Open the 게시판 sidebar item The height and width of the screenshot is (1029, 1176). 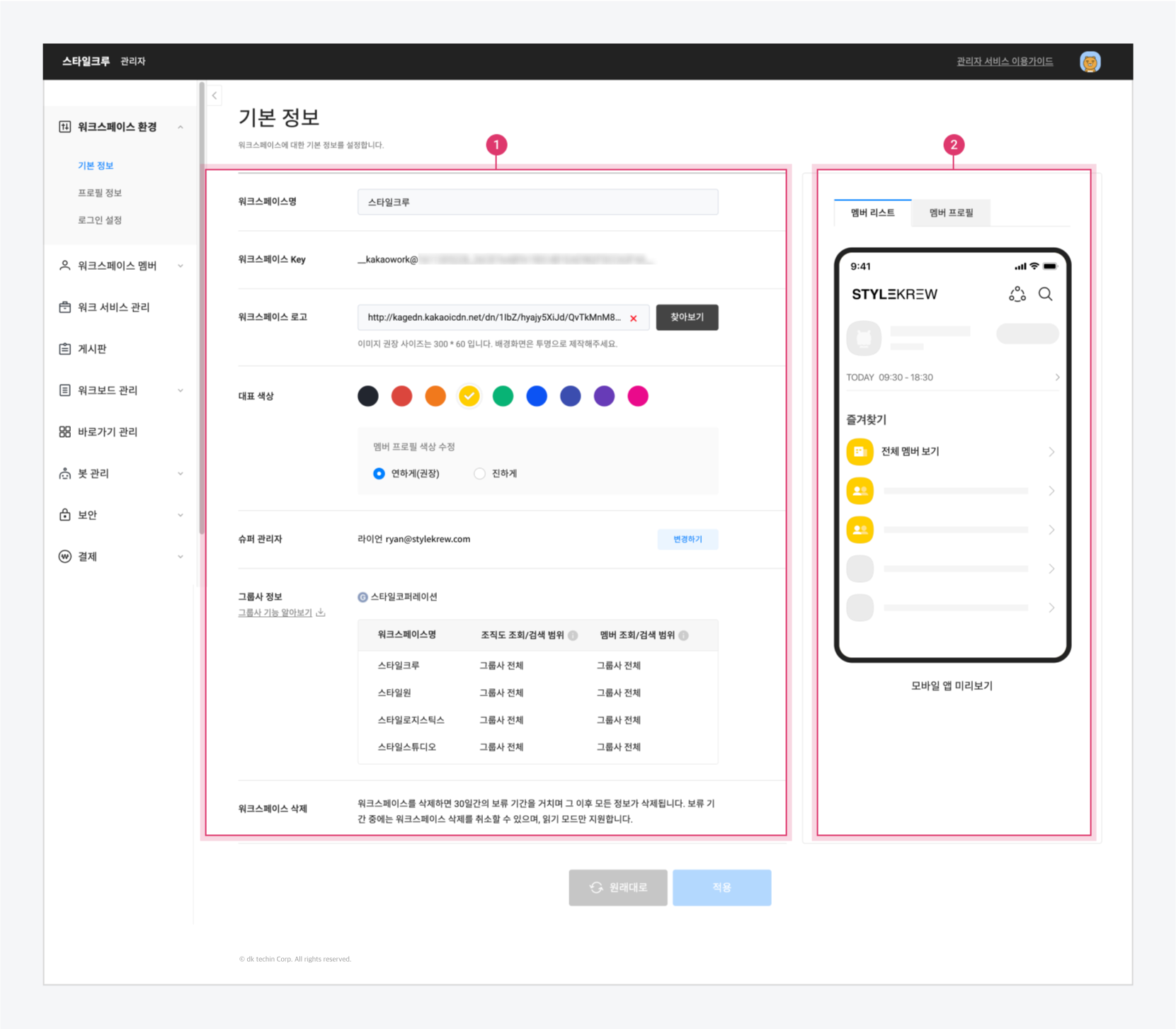pyautogui.click(x=92, y=348)
